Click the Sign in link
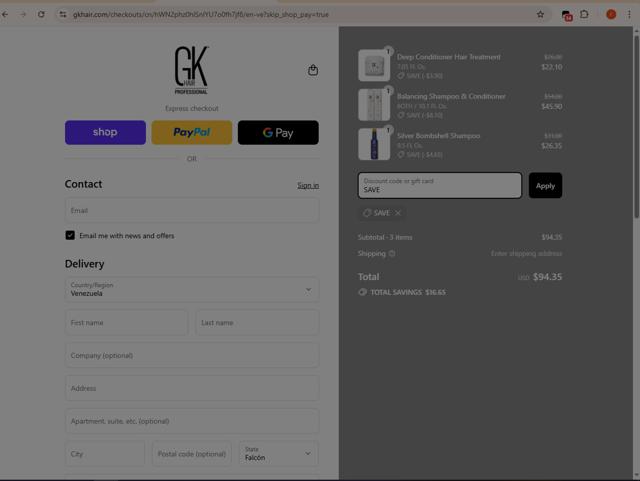Viewport: 640px width, 481px height. tap(308, 185)
